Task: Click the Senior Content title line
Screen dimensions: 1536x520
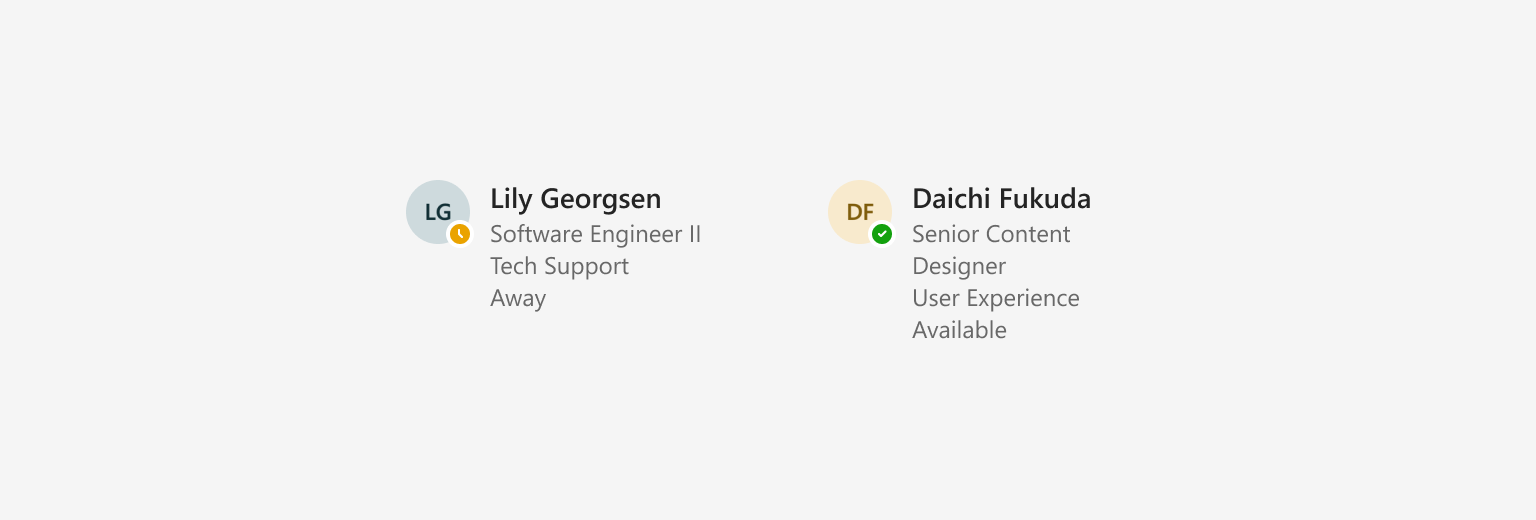Action: coord(991,235)
